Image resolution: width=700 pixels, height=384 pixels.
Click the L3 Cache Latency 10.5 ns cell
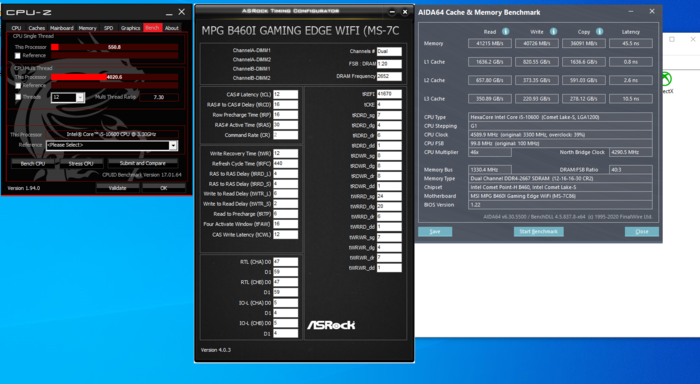pyautogui.click(x=630, y=99)
